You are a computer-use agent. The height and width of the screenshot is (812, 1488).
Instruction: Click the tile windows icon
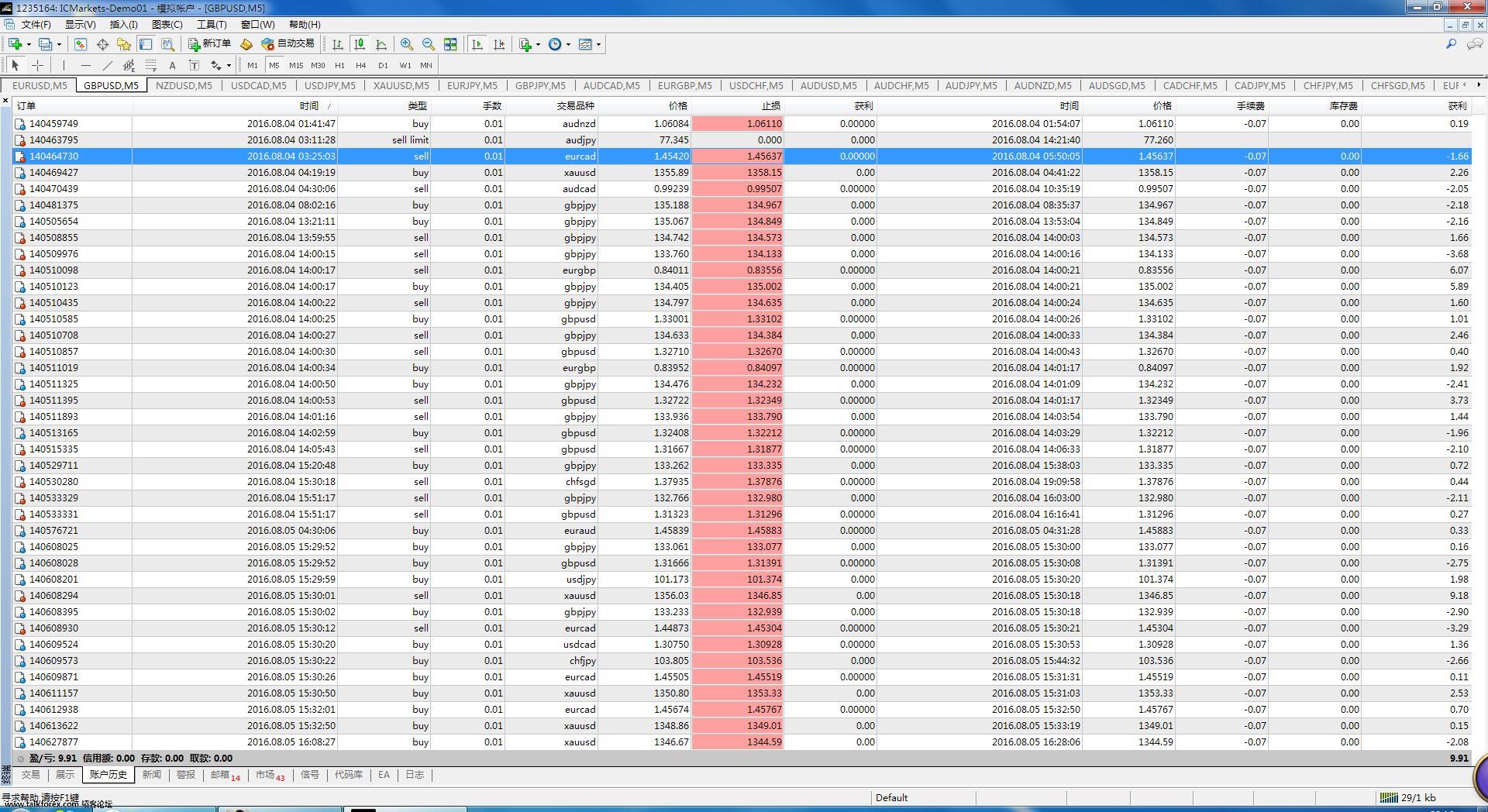(450, 44)
